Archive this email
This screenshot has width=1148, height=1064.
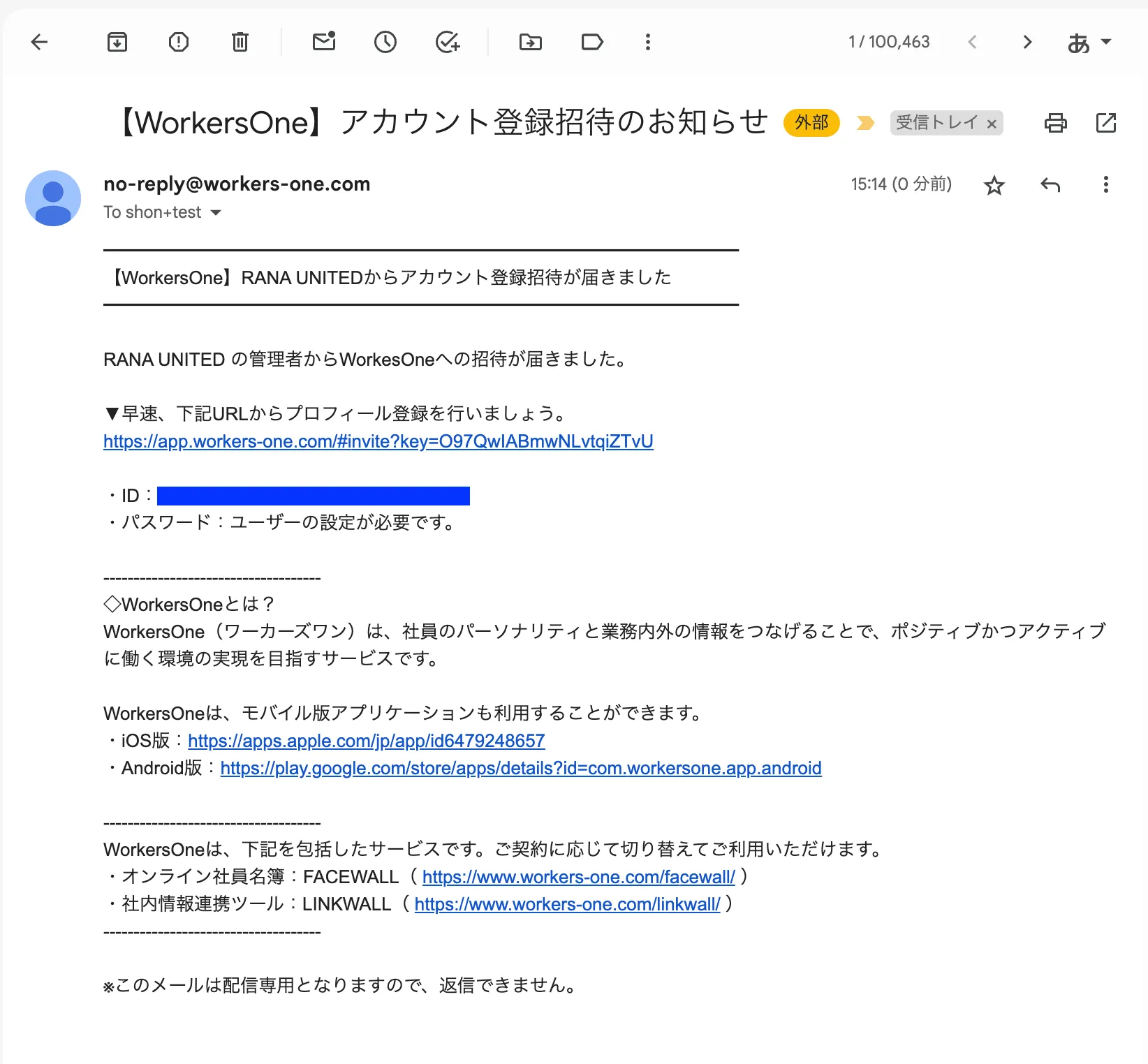pos(117,43)
